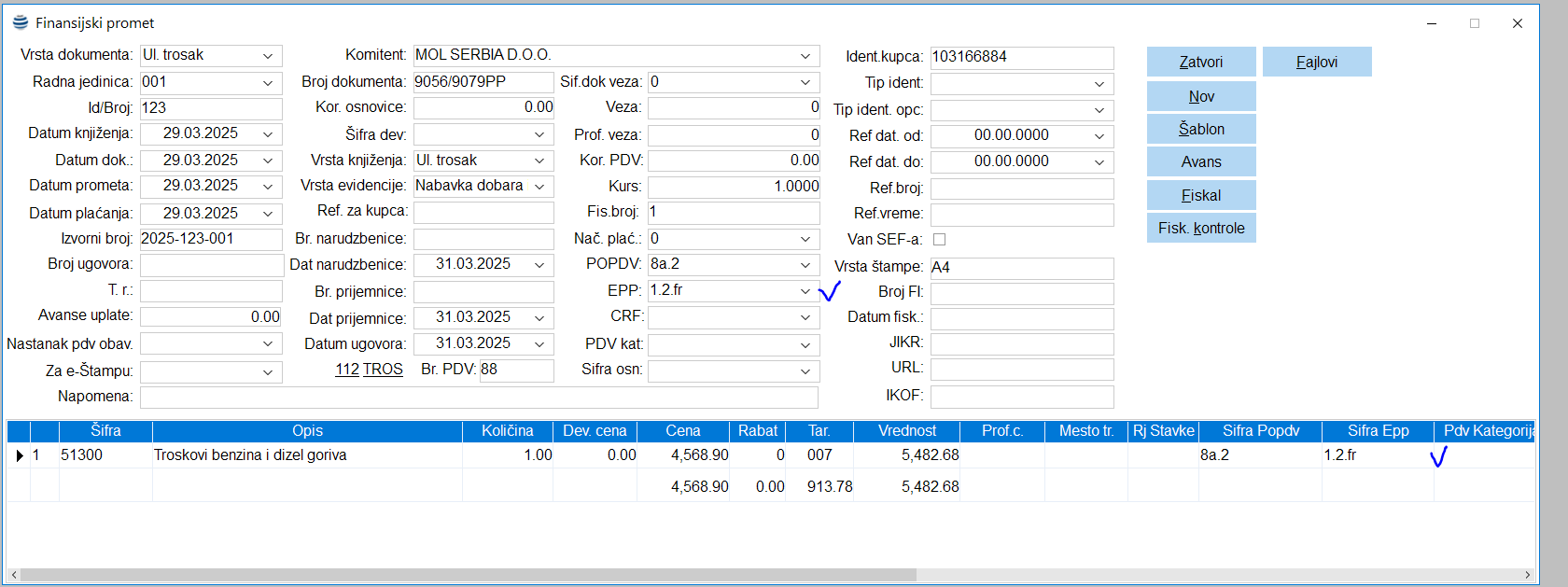Click the Zatvori button

pos(1200,62)
